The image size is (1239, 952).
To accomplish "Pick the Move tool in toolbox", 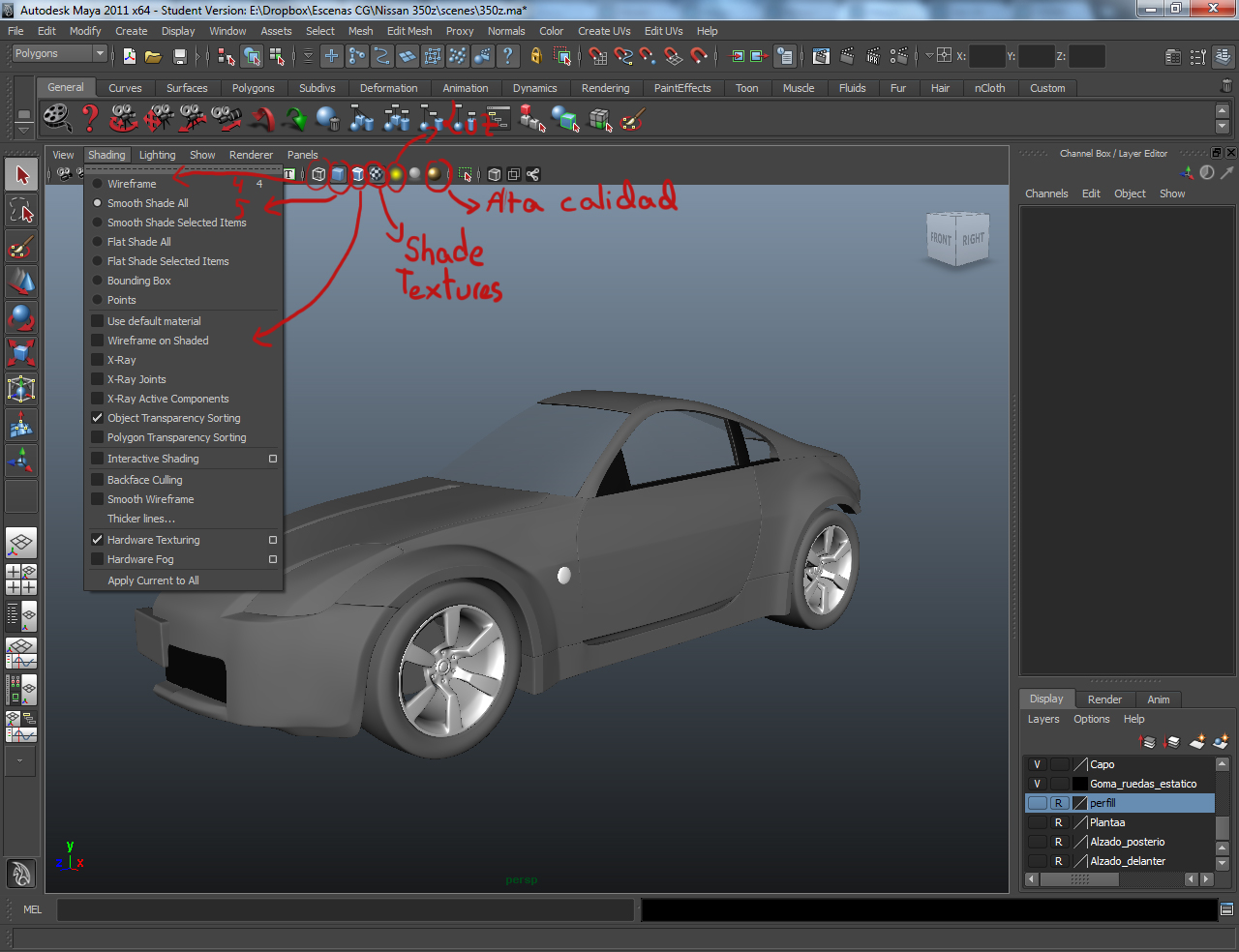I will (x=21, y=282).
